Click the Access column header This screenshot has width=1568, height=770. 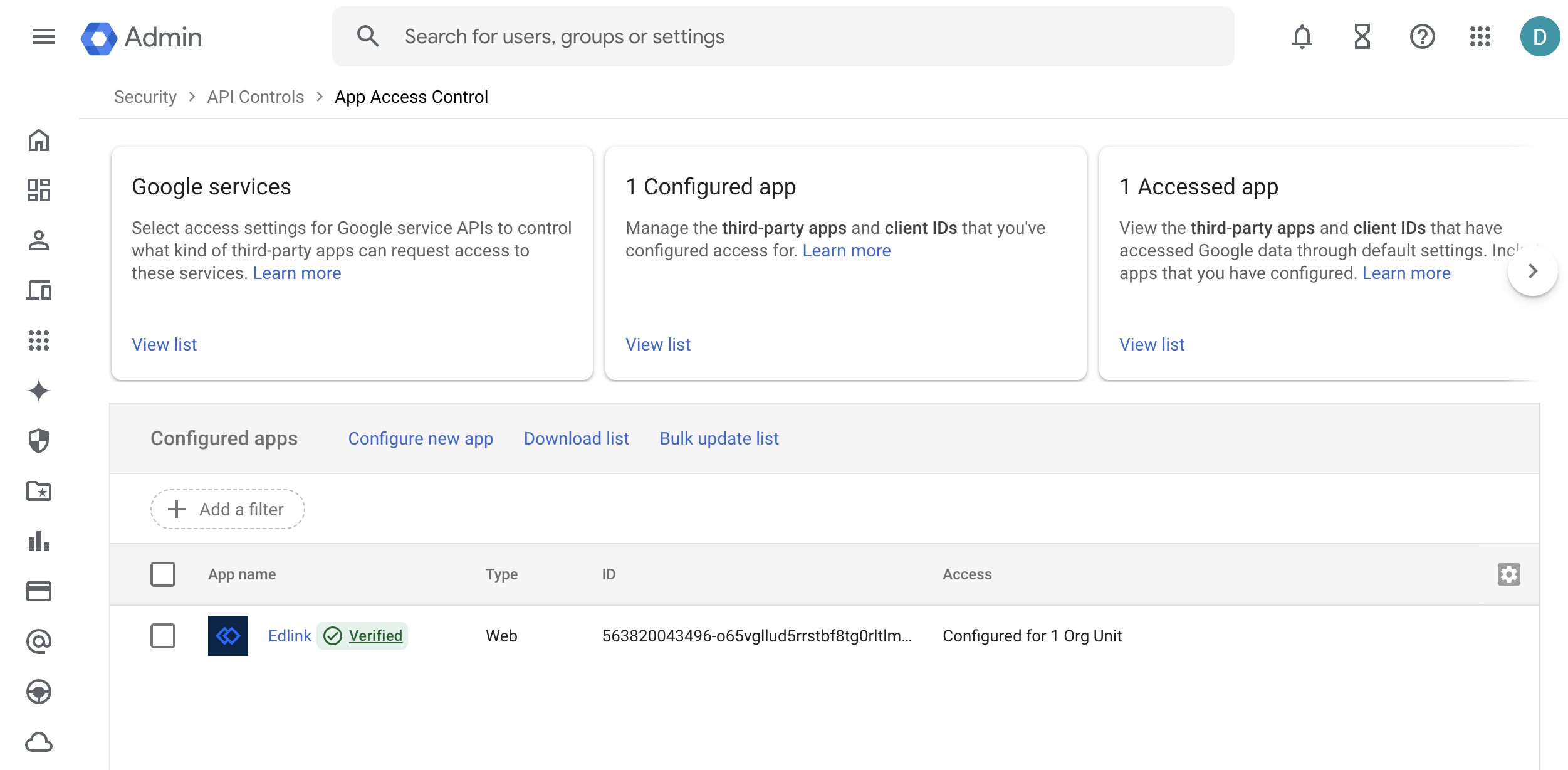point(968,574)
